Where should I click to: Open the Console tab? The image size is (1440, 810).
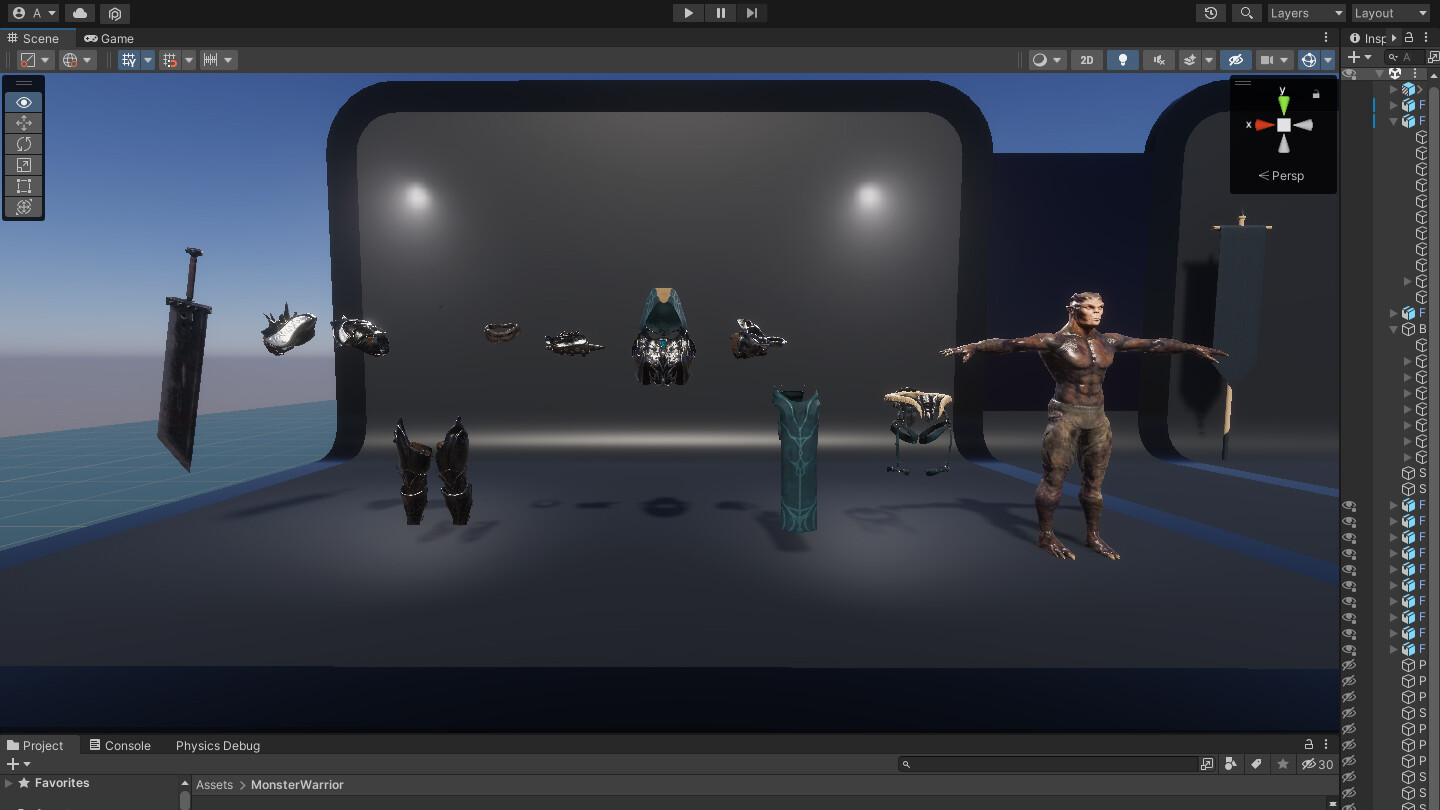pos(120,745)
